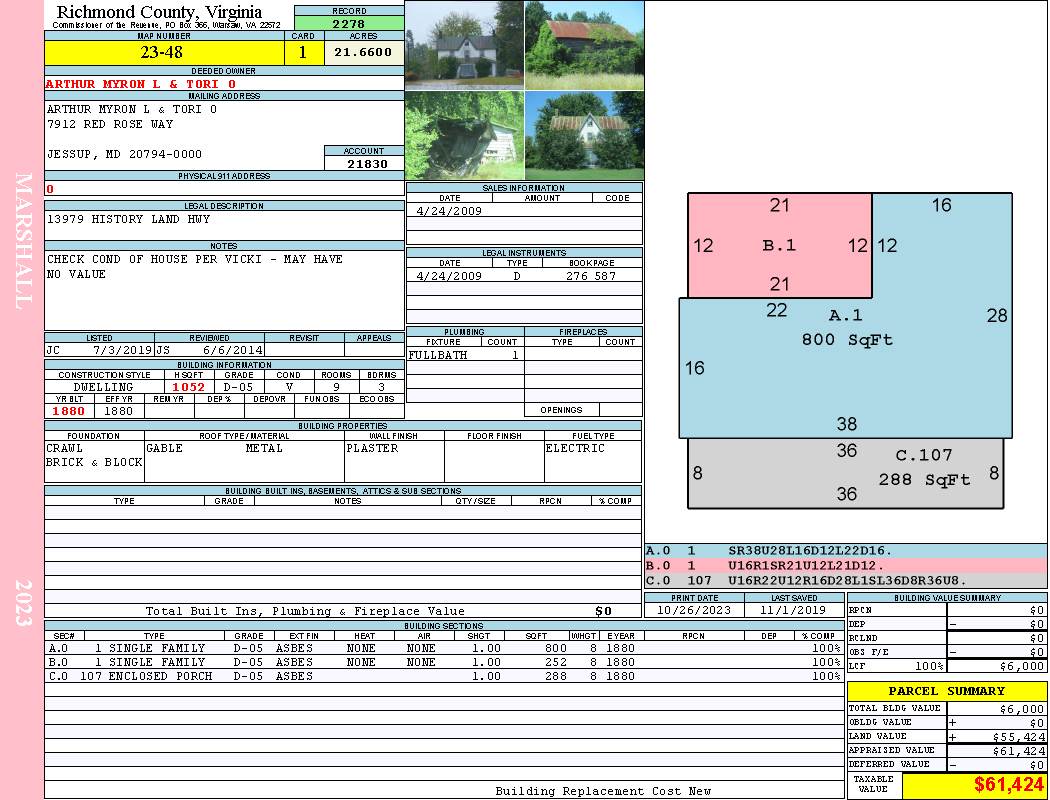The image size is (1050, 800).
Task: Click the bedrooms value 3
Action: (x=382, y=387)
